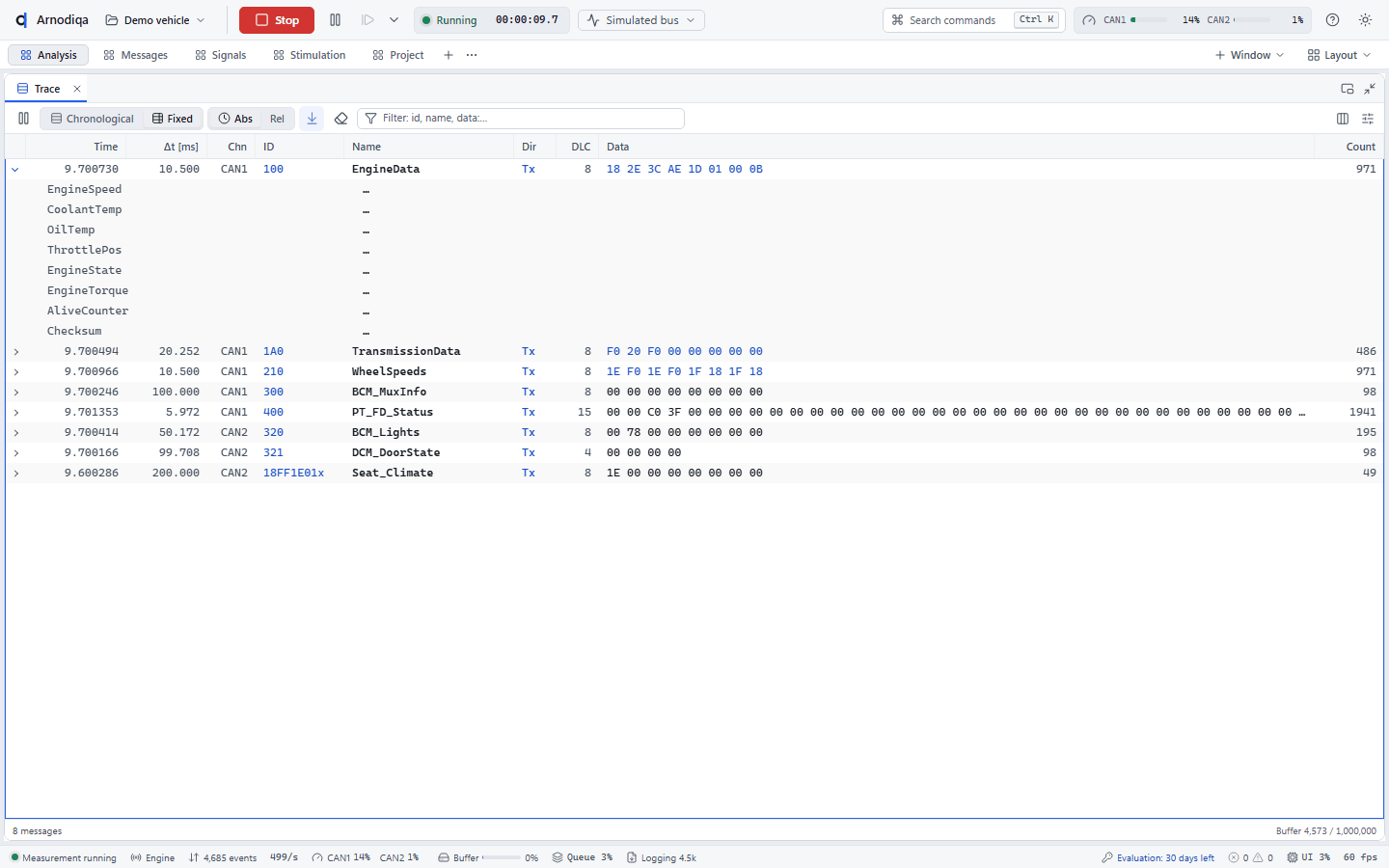Image resolution: width=1389 pixels, height=868 pixels.
Task: Clear the trace with eraser icon
Action: 340,119
